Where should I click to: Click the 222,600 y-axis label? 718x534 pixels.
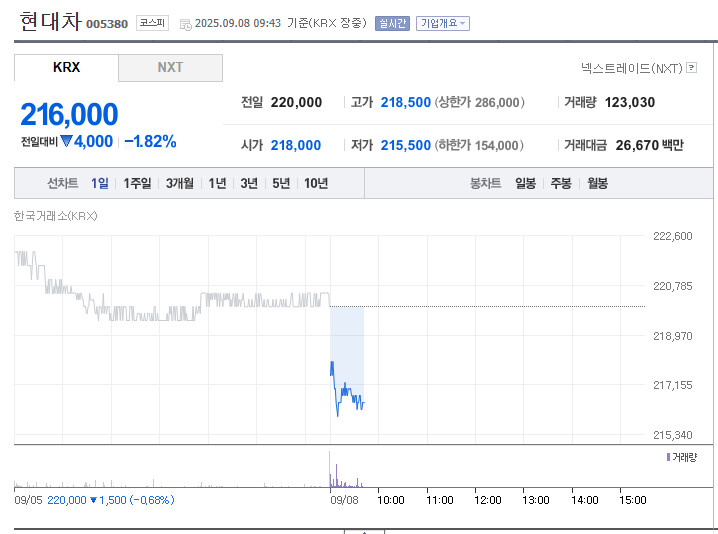[673, 236]
